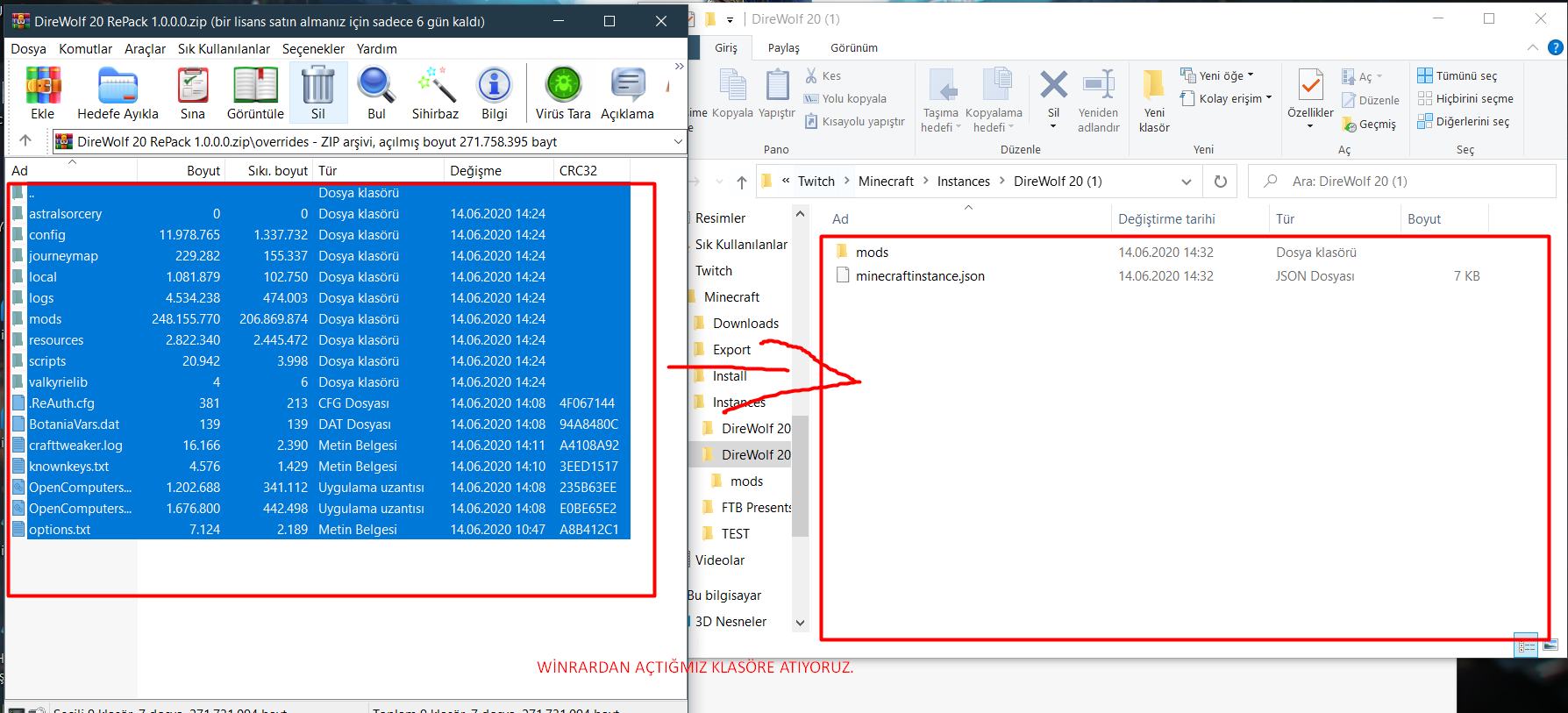Create Yeni klasör in Explorer ribbon

point(1154,101)
